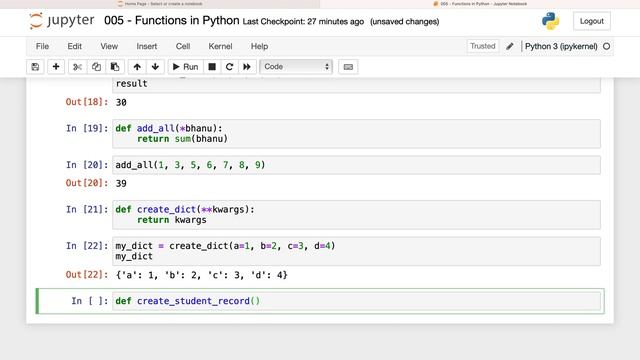Select the In [19] add_all definition cell
The width and height of the screenshot is (640, 360).
(356, 133)
